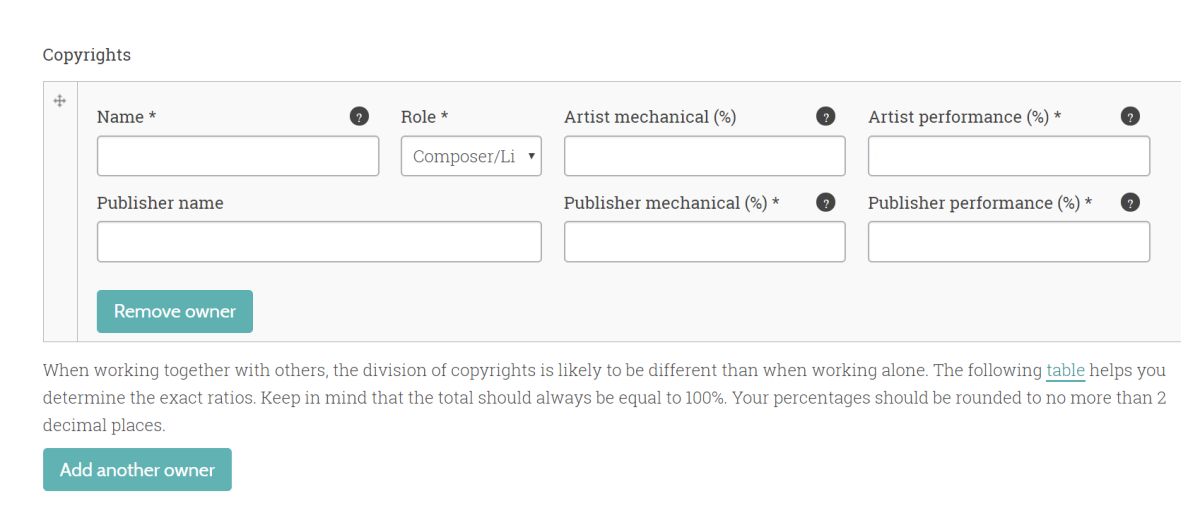Click the Publisher name label
This screenshot has height=520, width=1200.
tap(160, 203)
